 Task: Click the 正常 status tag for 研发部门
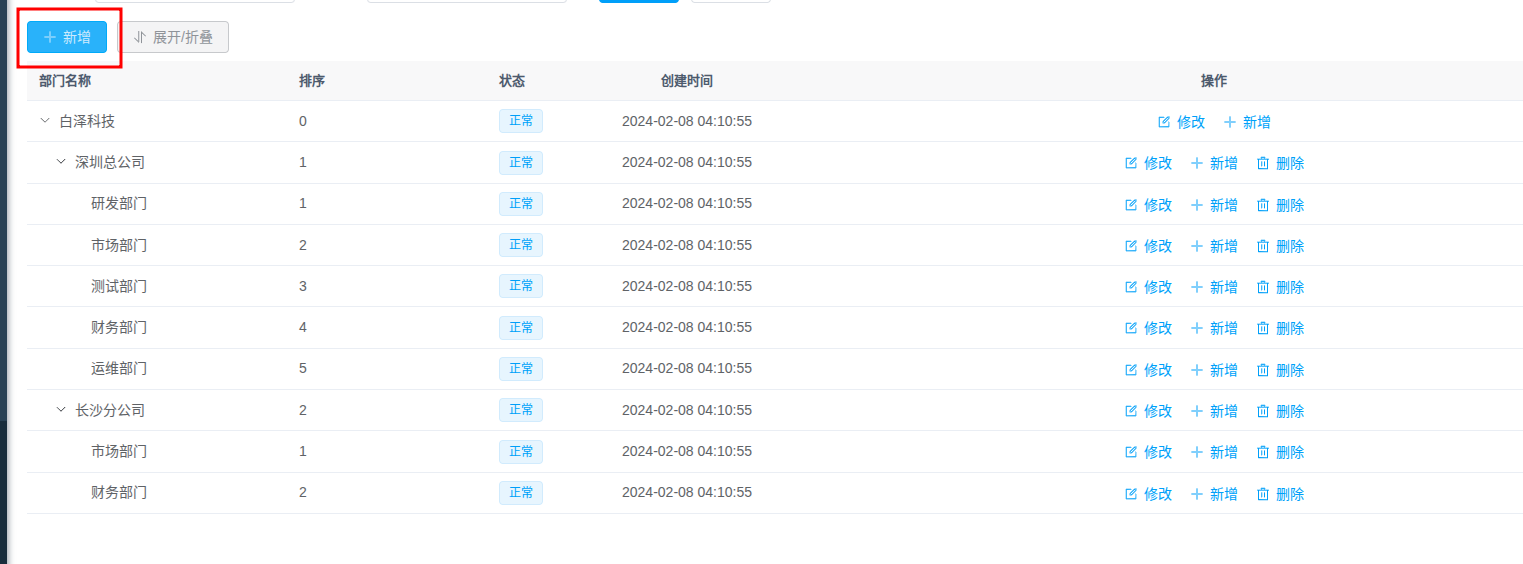521,204
